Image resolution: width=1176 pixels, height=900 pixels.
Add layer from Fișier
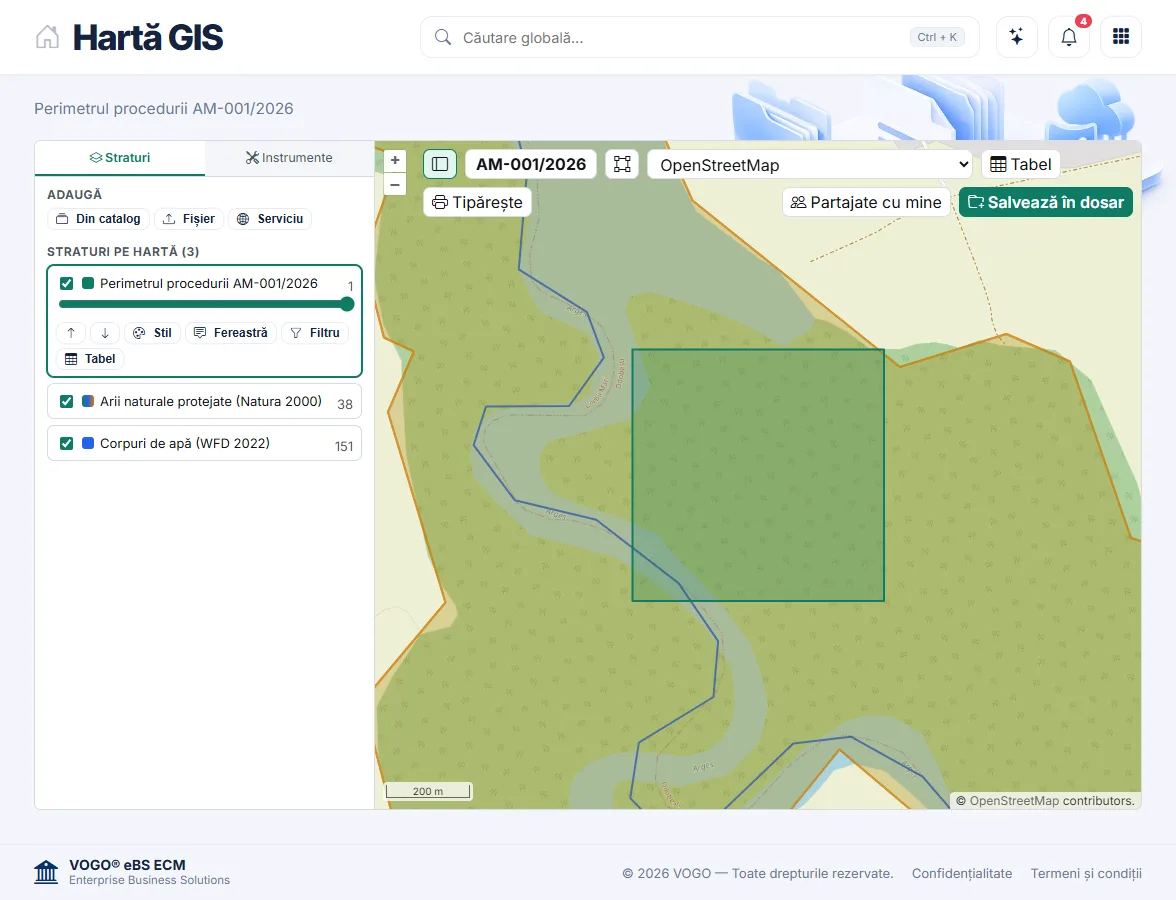(189, 219)
